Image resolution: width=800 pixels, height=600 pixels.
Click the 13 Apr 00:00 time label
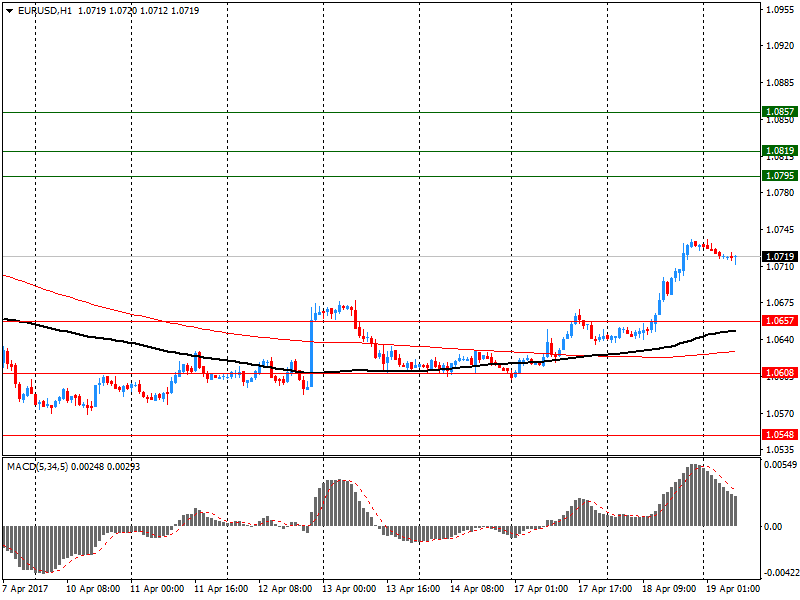349,589
